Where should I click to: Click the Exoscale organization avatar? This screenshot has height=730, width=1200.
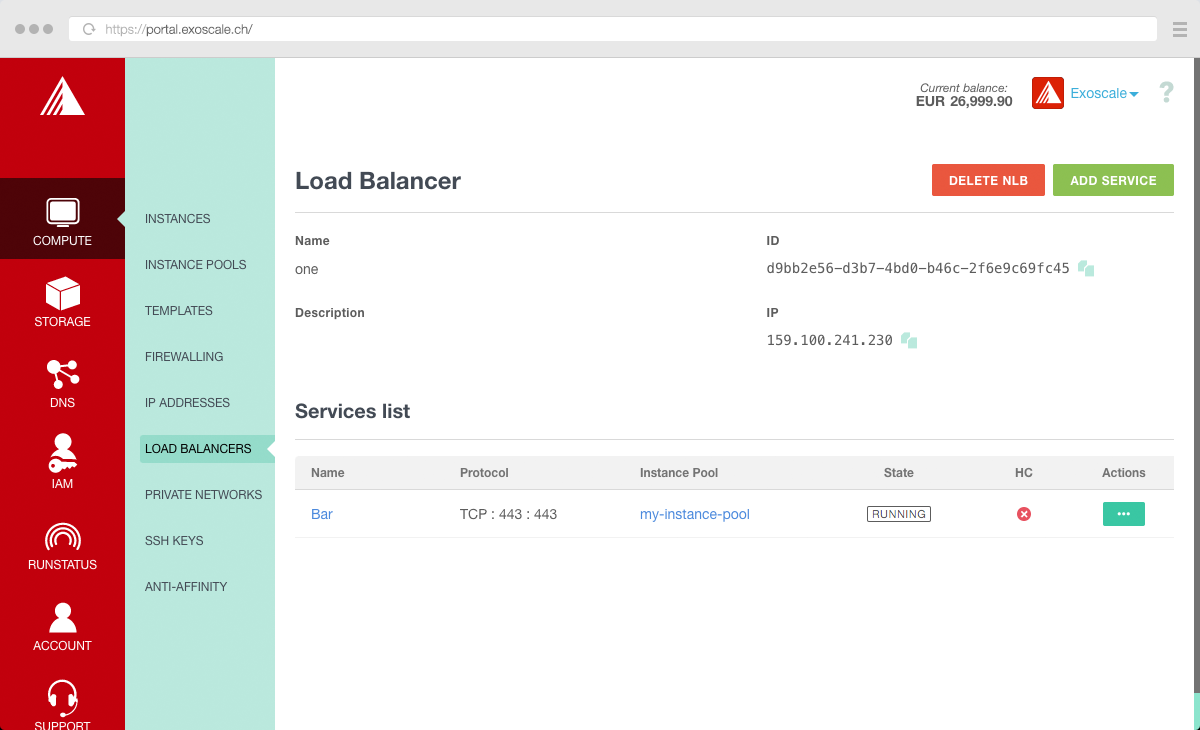(x=1048, y=93)
